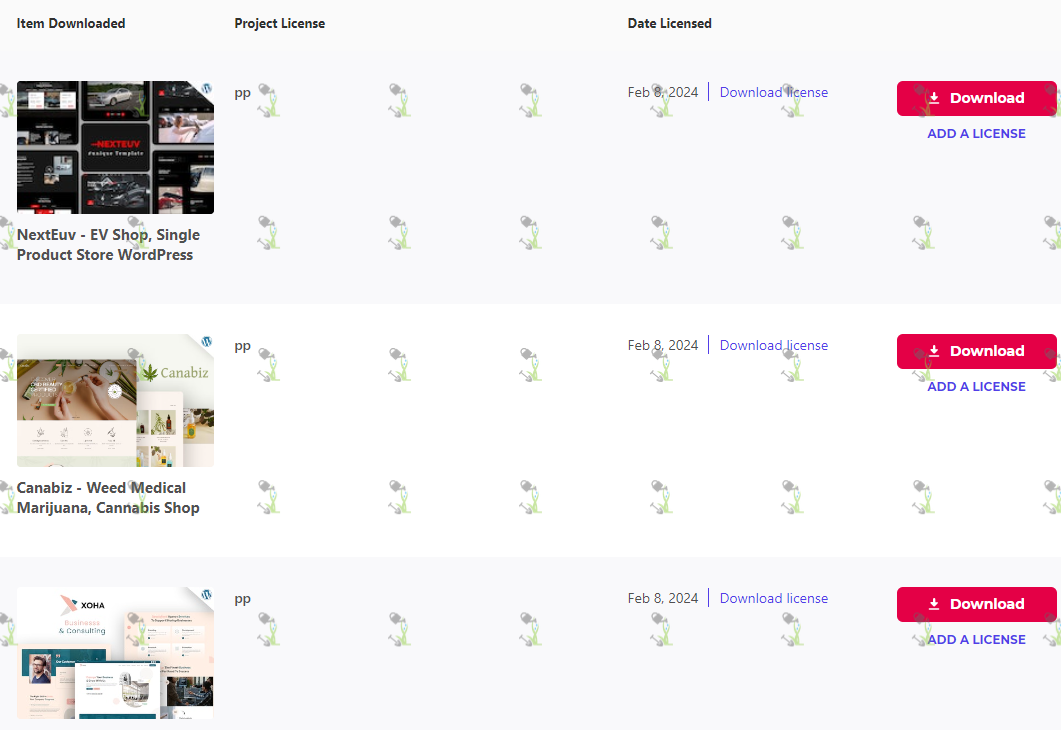
Task: Click WordPress badge on Canabiz thumbnail
Action: click(x=207, y=341)
